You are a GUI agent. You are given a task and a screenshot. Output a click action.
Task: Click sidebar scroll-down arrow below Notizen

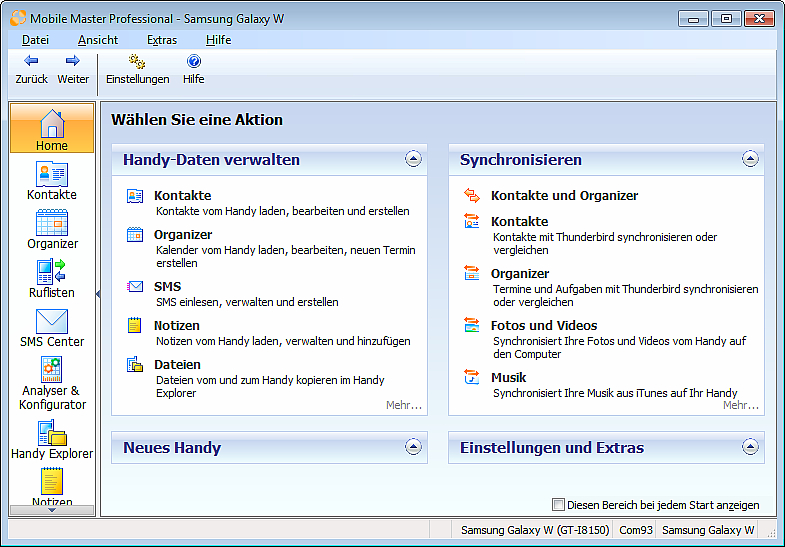(52, 510)
